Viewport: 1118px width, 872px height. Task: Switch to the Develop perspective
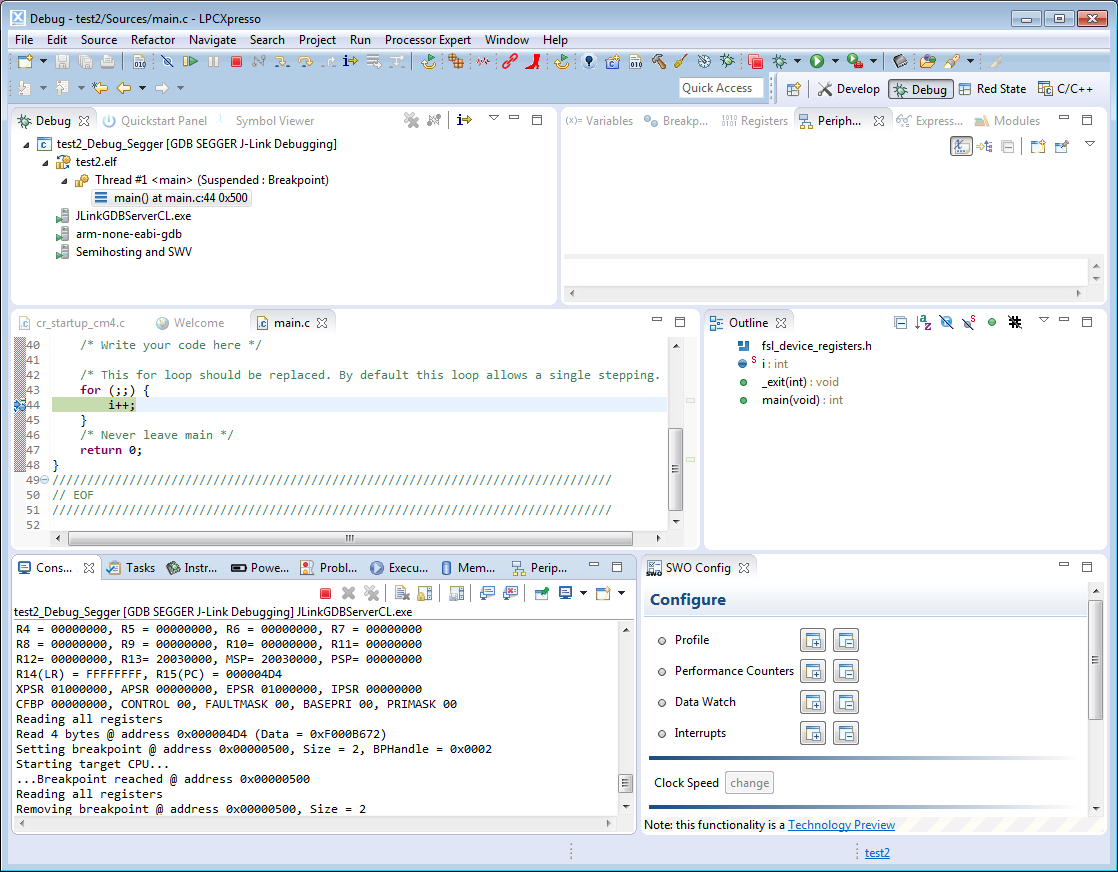(x=848, y=89)
